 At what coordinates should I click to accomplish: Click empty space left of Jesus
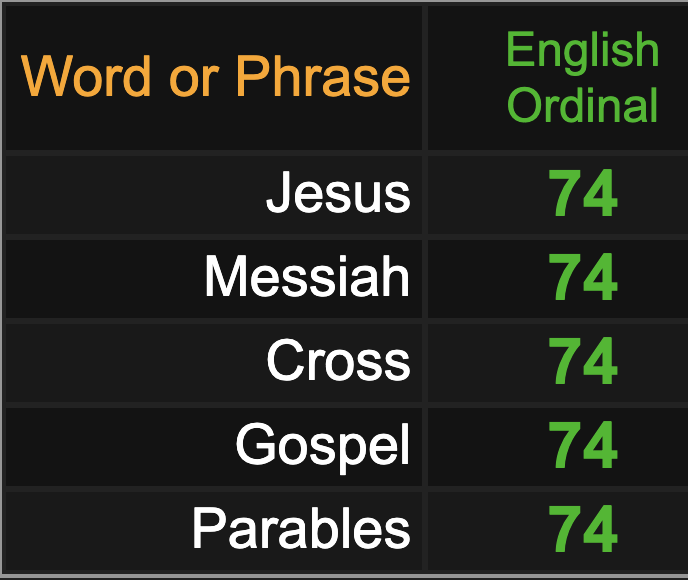click(x=132, y=193)
